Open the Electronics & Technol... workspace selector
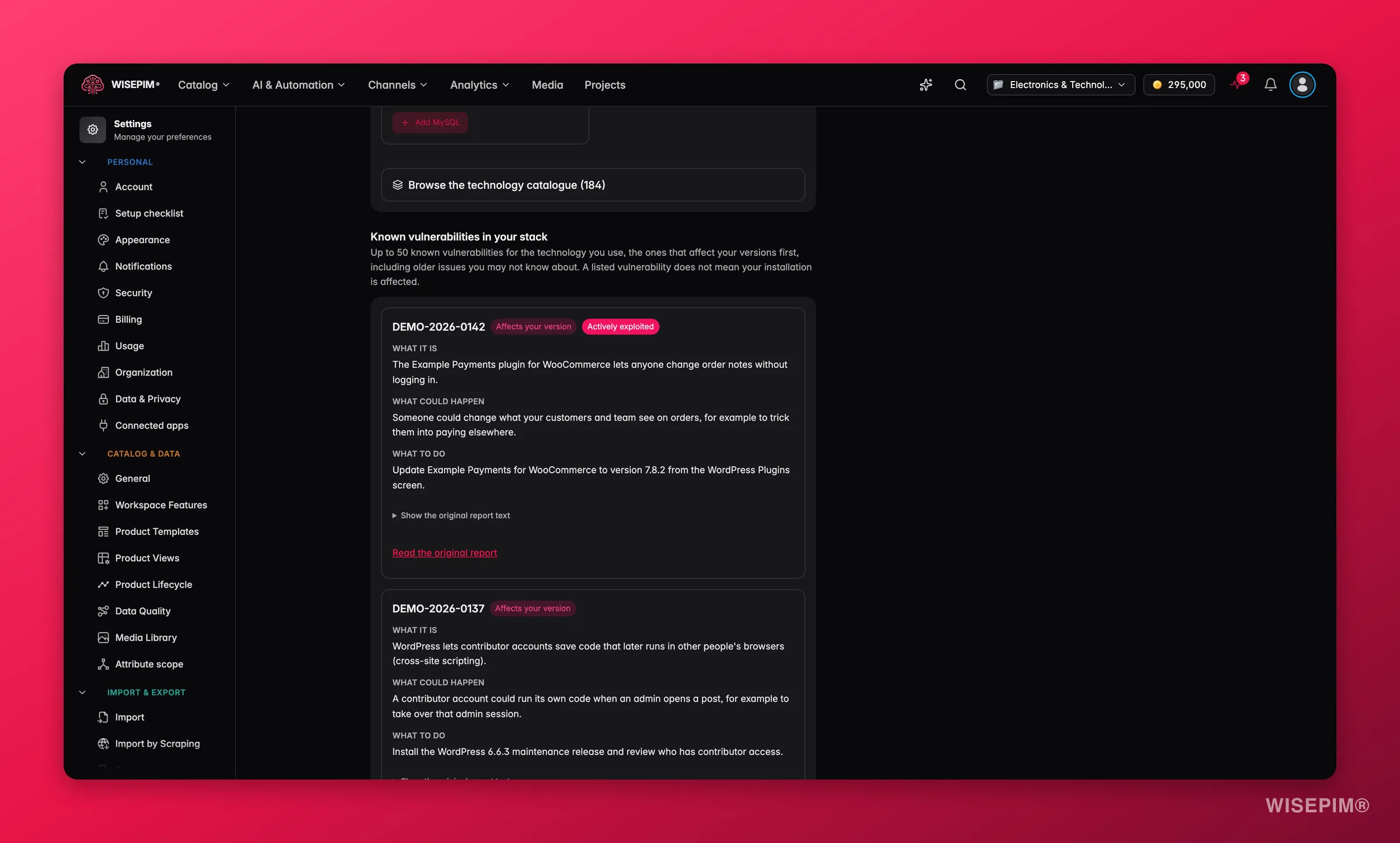This screenshot has width=1400, height=843. (1060, 85)
